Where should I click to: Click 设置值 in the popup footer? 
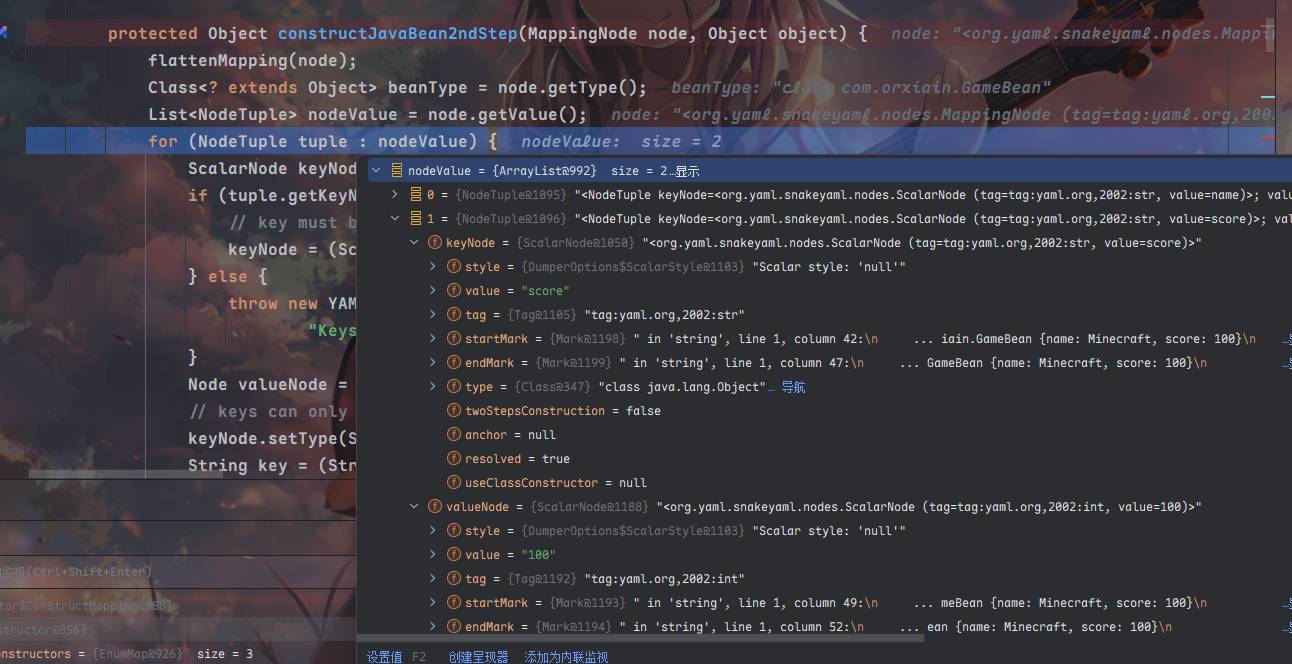(384, 657)
